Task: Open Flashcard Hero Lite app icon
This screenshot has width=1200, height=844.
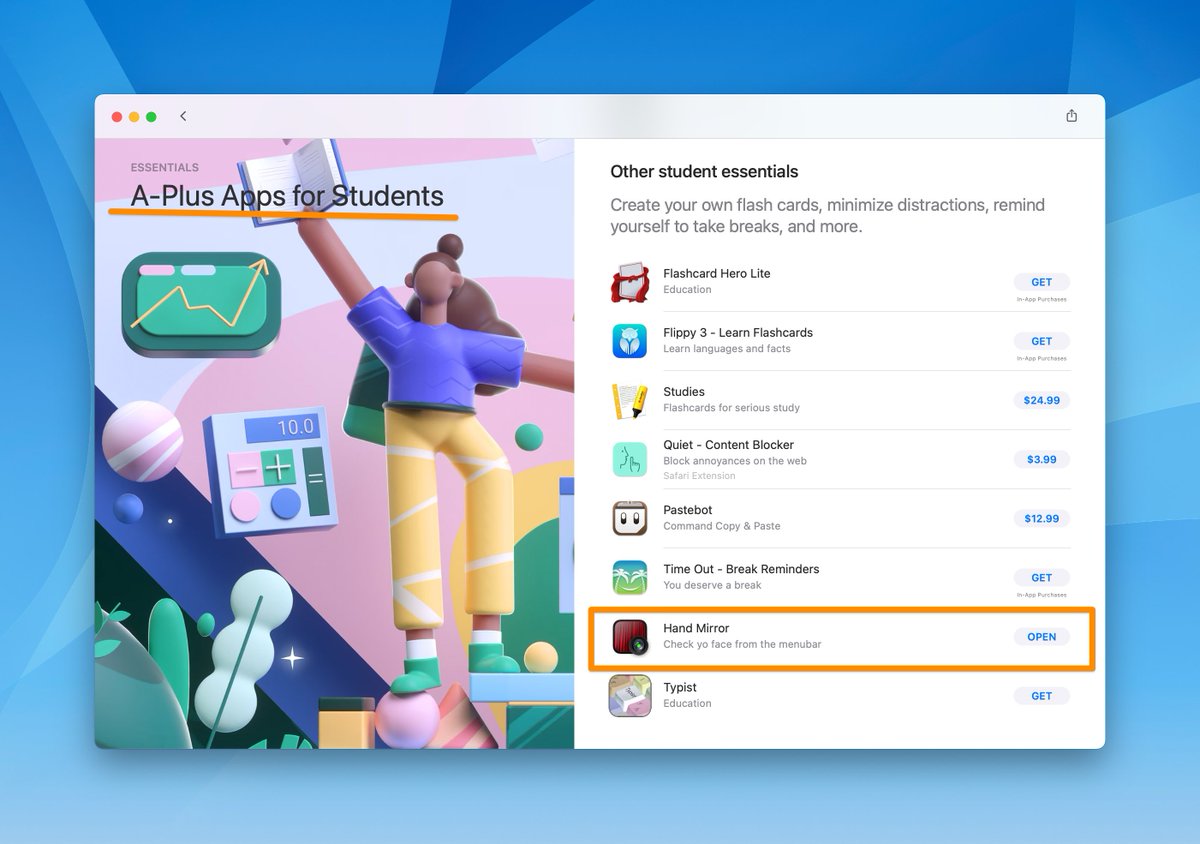Action: click(630, 282)
